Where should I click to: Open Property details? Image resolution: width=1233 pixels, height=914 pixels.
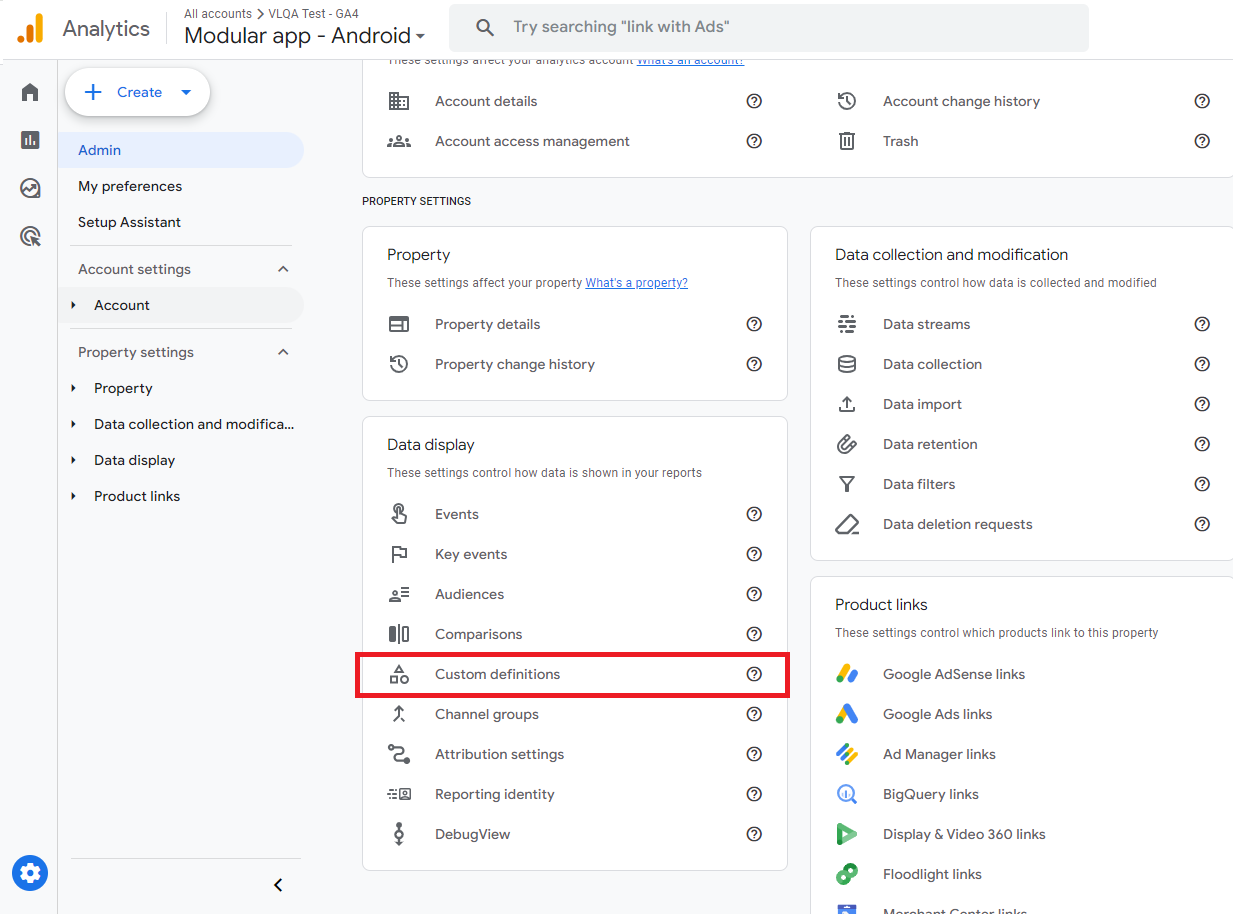(x=487, y=324)
